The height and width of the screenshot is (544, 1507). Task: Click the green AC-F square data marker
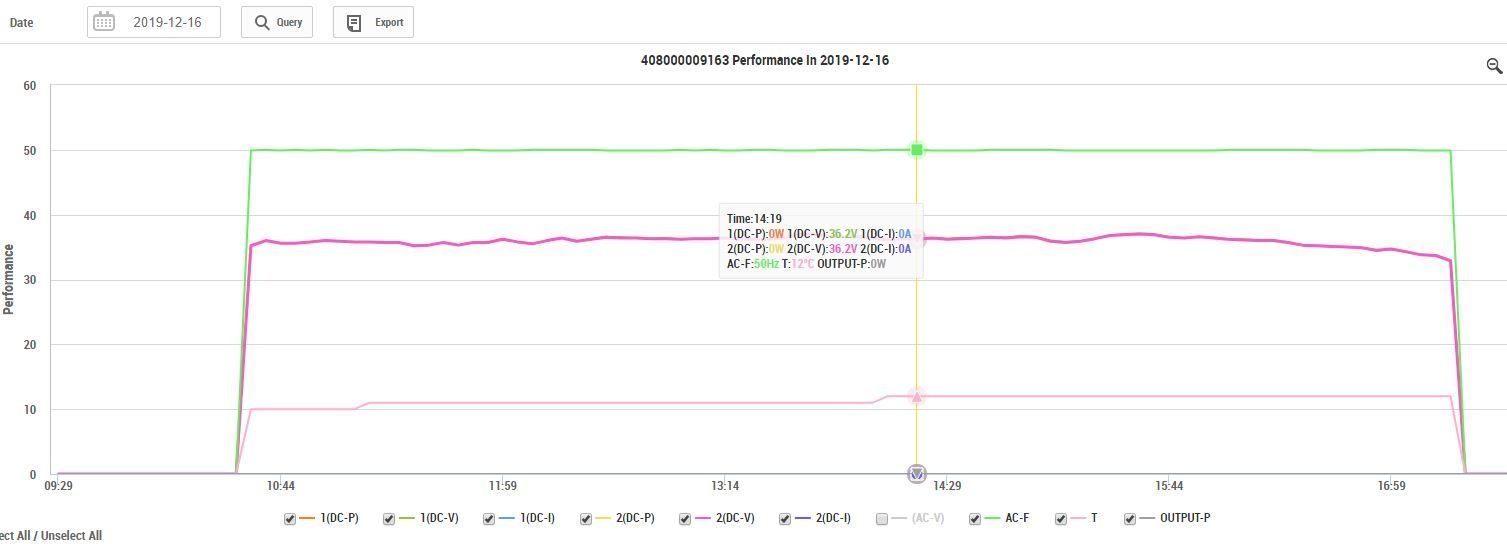point(916,150)
